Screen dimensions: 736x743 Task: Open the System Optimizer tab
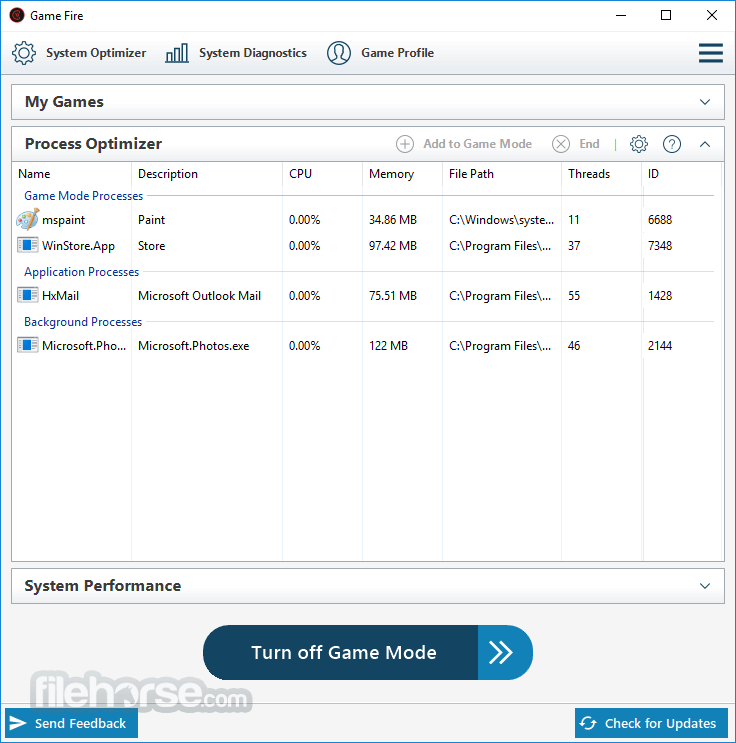[79, 53]
